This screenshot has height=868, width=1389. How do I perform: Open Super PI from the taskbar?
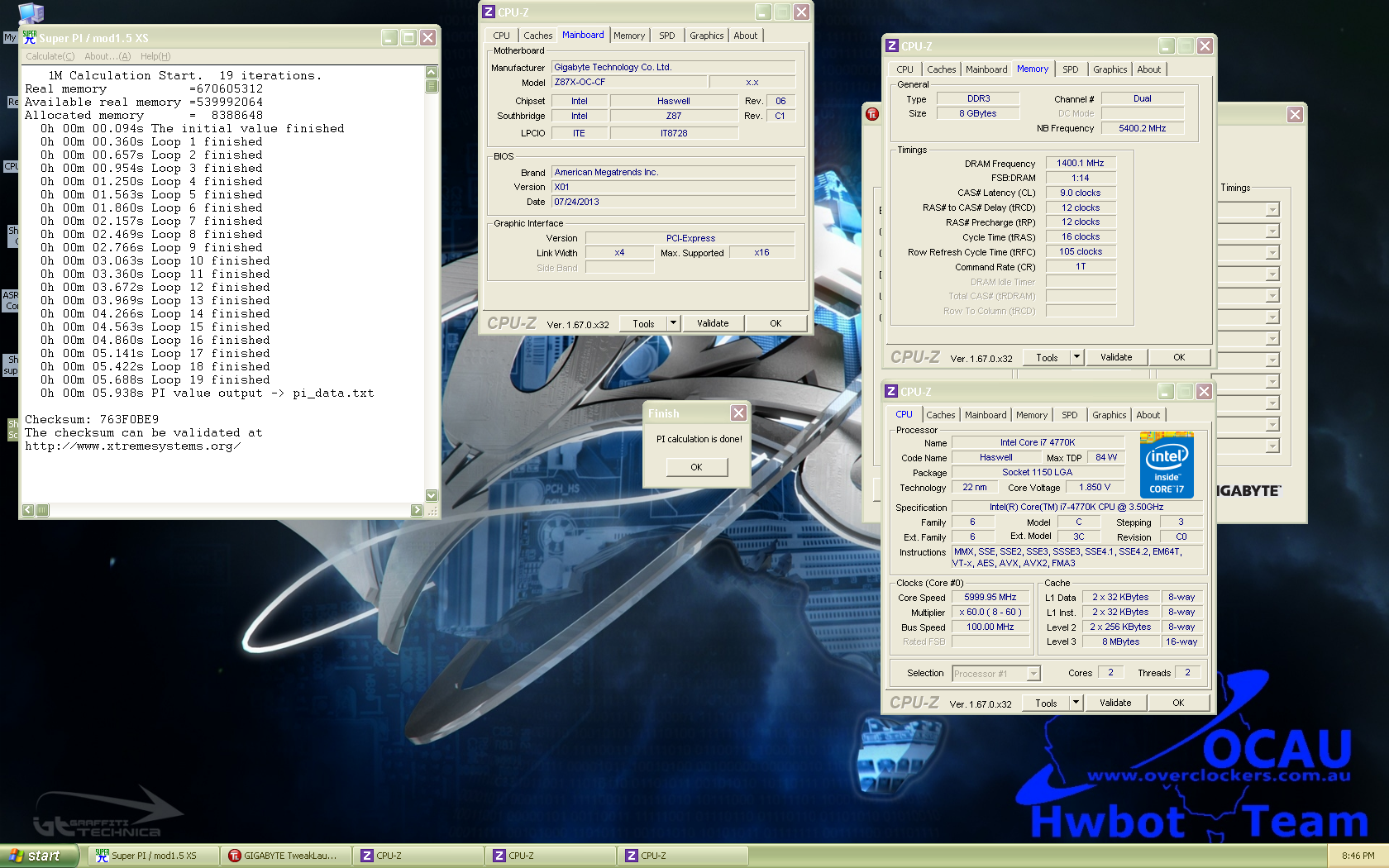click(x=153, y=856)
